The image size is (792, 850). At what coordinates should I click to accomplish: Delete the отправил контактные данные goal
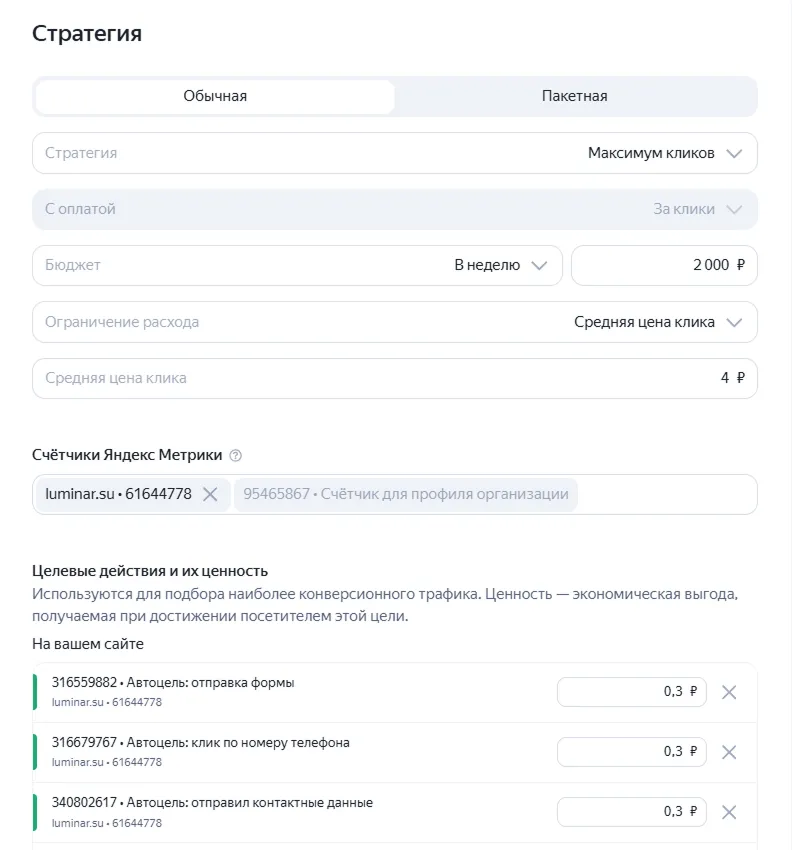pos(729,812)
